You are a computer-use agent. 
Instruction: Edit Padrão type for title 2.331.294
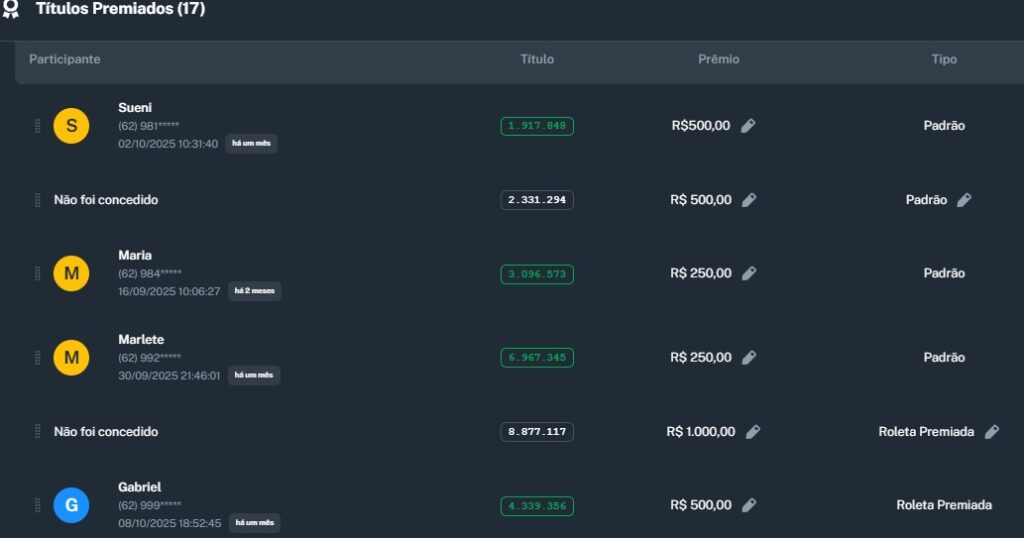click(964, 200)
